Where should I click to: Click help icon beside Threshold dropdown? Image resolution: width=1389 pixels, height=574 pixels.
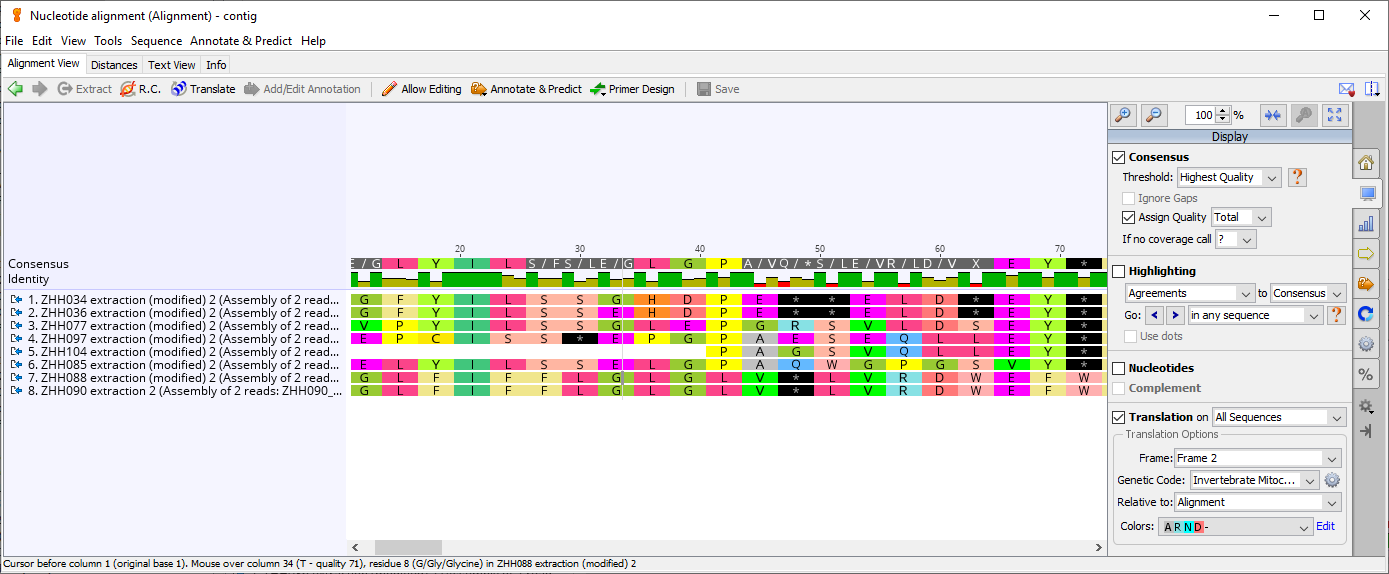pyautogui.click(x=1297, y=177)
